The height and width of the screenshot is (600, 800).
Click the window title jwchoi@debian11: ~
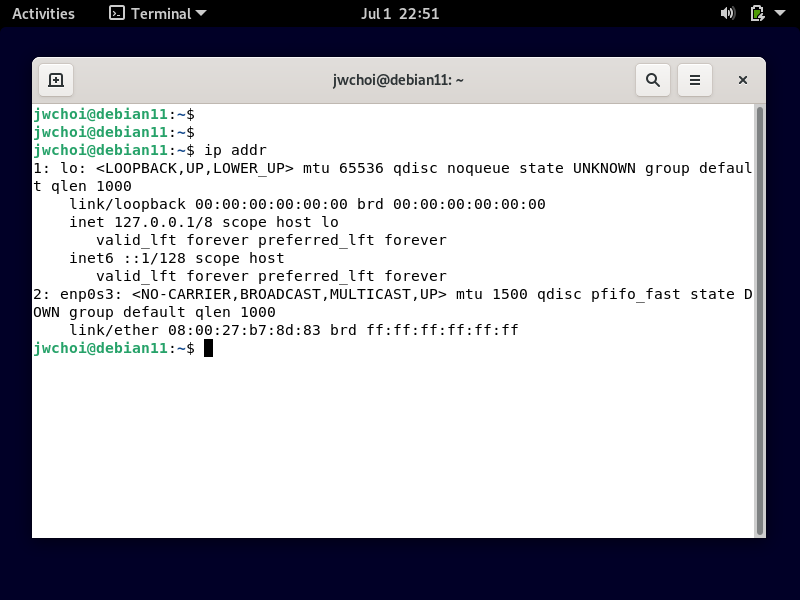click(397, 79)
